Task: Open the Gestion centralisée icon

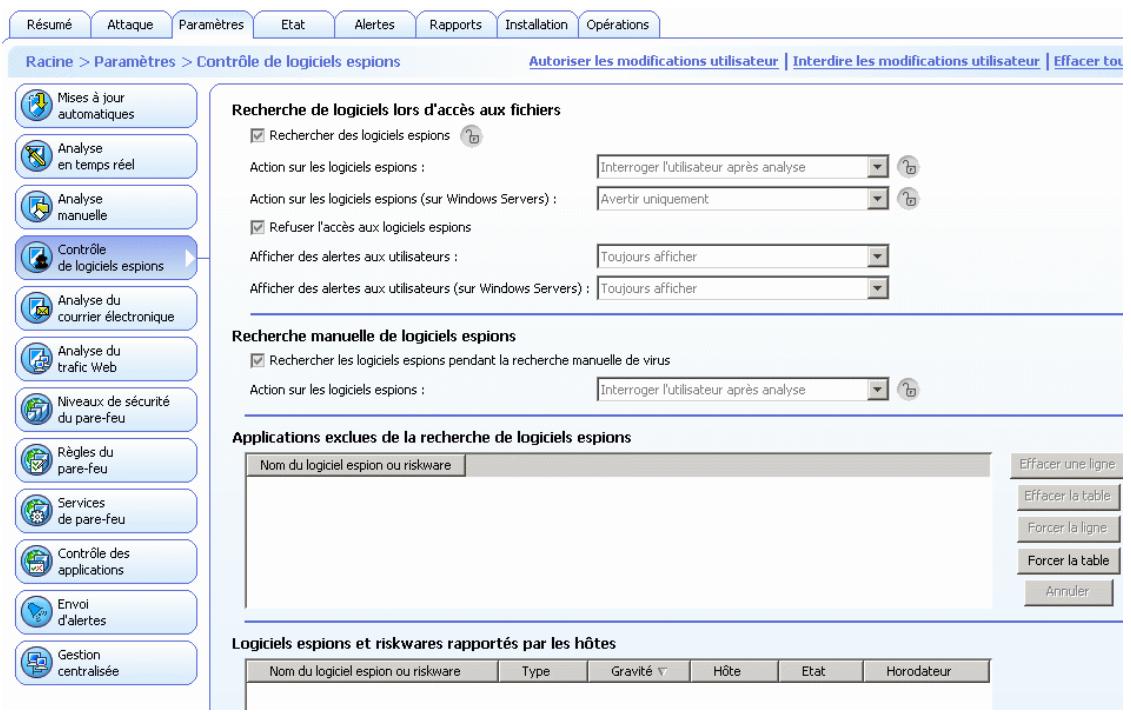Action: point(36,663)
